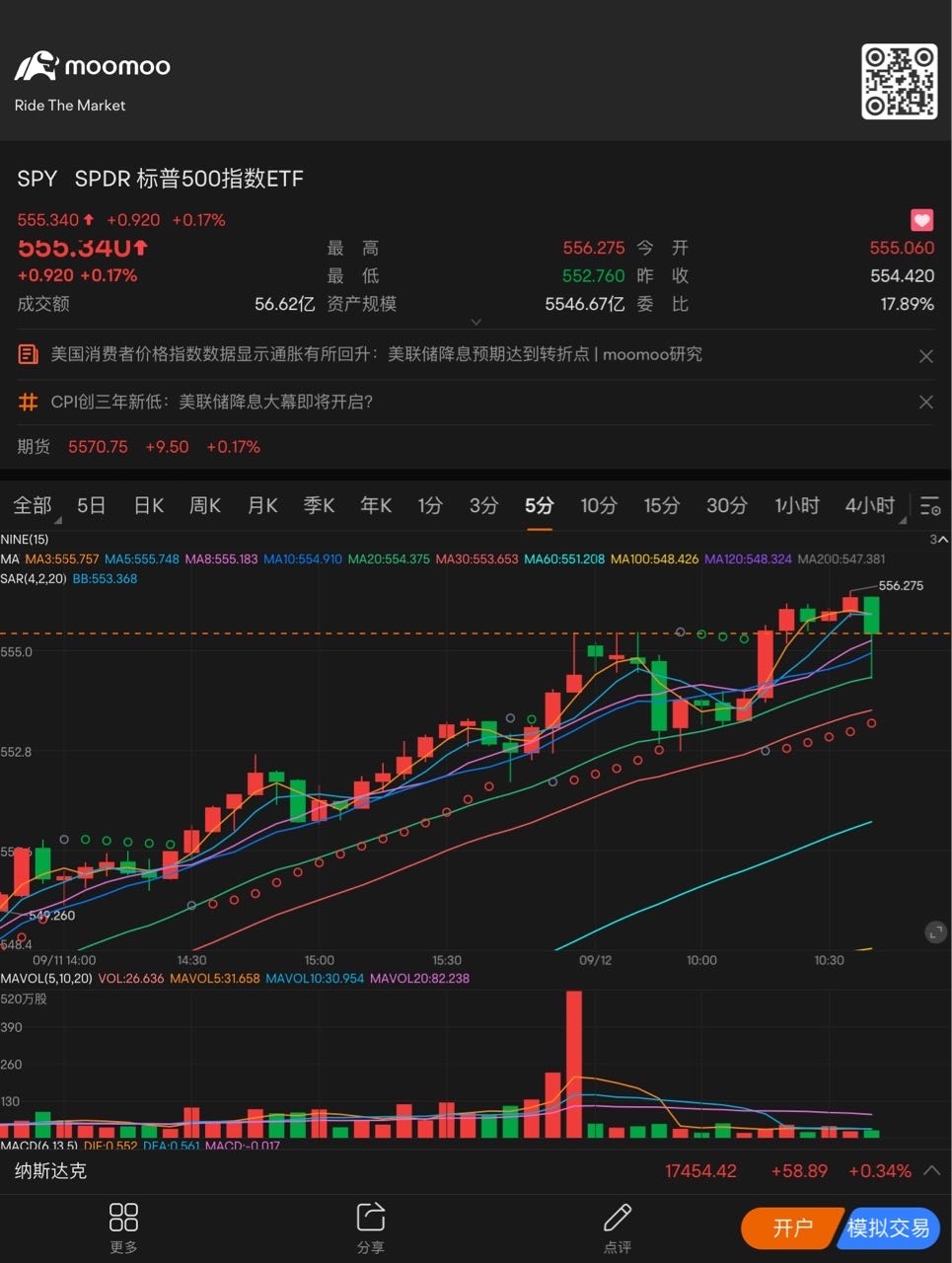Switch to the 日K timeframe tab
952x1263 pixels.
(147, 505)
